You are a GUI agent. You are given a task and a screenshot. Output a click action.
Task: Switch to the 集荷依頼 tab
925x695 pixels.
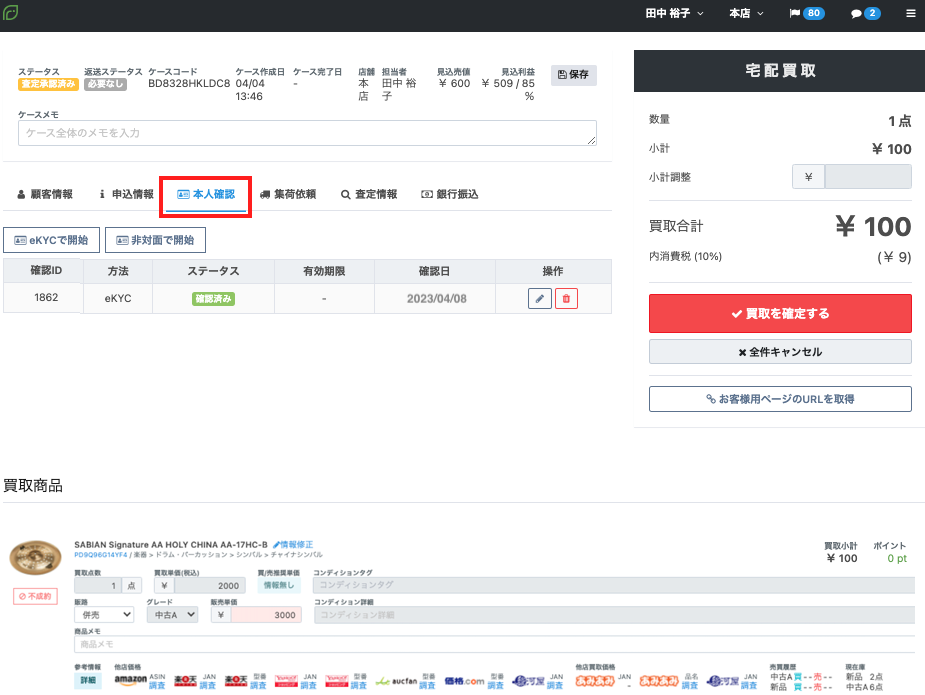pyautogui.click(x=288, y=194)
